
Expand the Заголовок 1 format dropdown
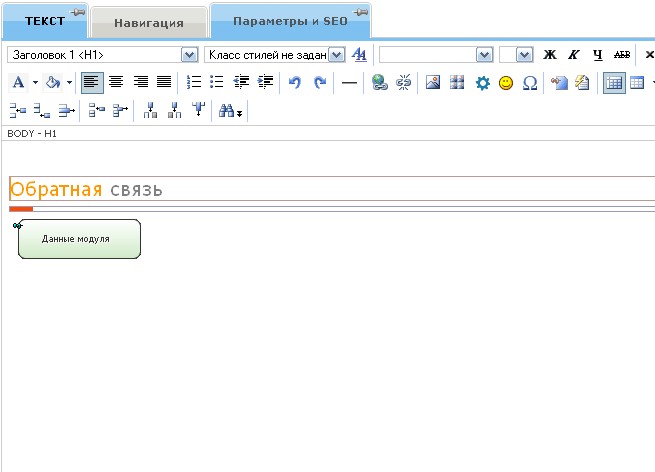188,55
